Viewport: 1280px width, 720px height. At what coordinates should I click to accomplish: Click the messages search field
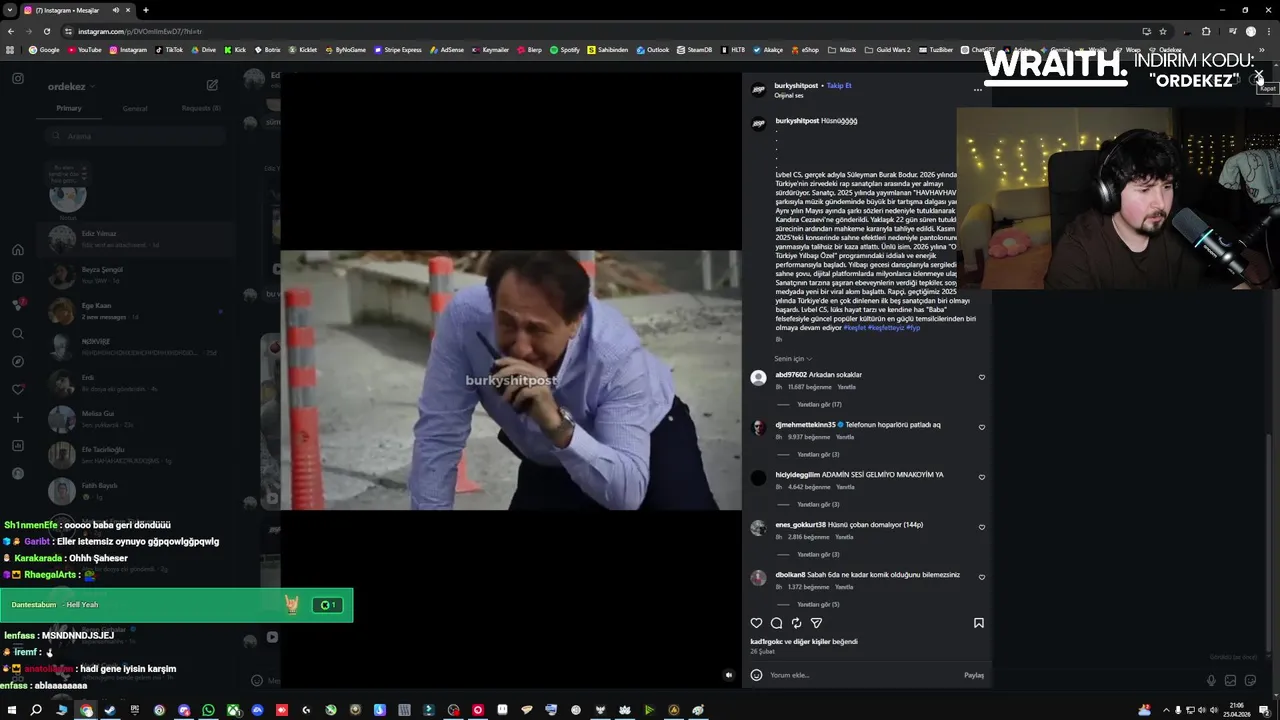(137, 136)
